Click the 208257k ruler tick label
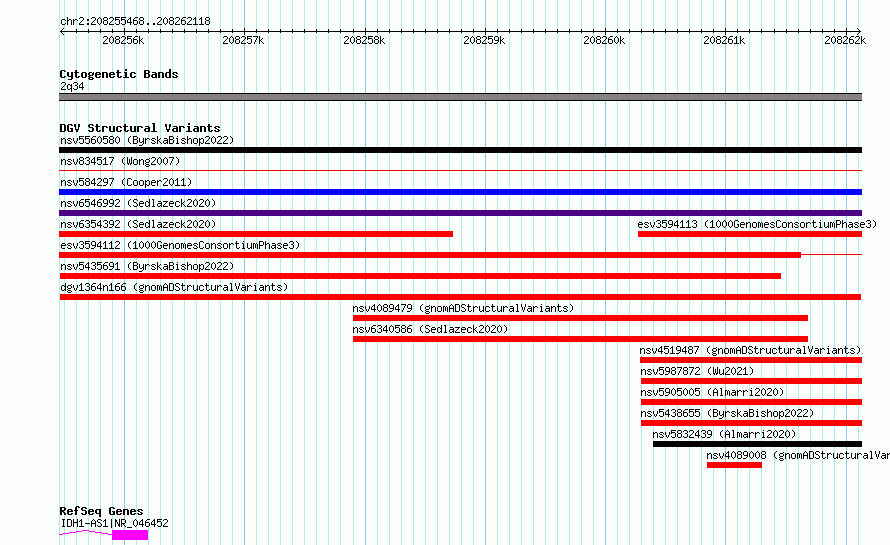The width and height of the screenshot is (890, 545). click(x=243, y=40)
